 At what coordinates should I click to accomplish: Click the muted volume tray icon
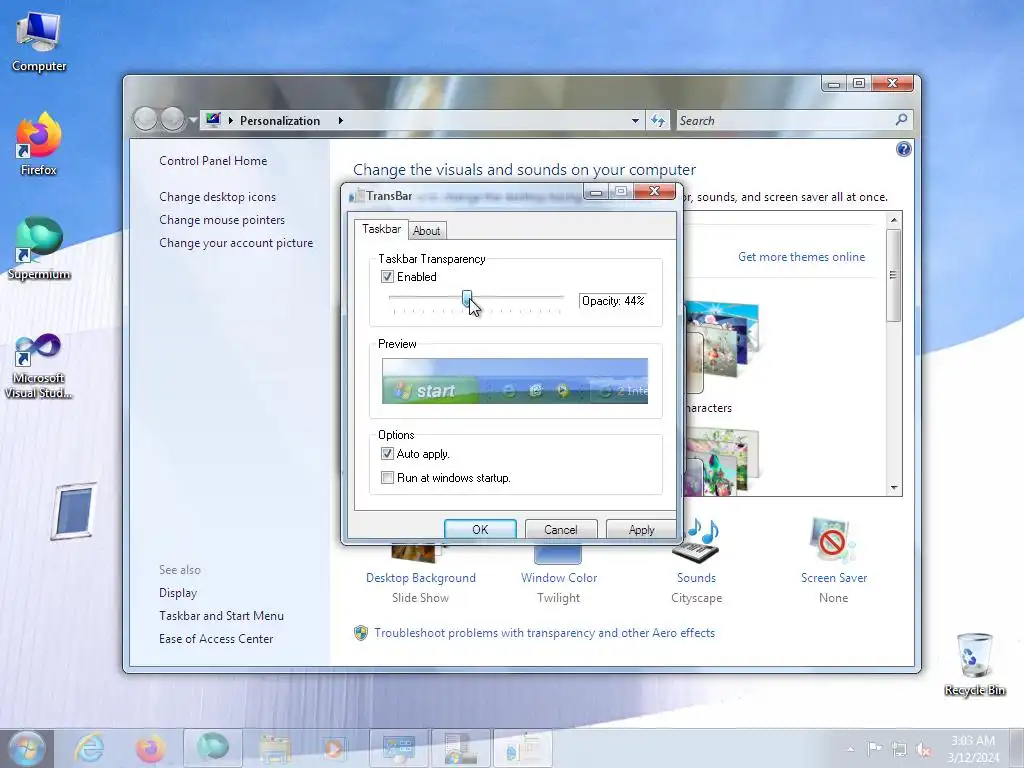coord(923,750)
